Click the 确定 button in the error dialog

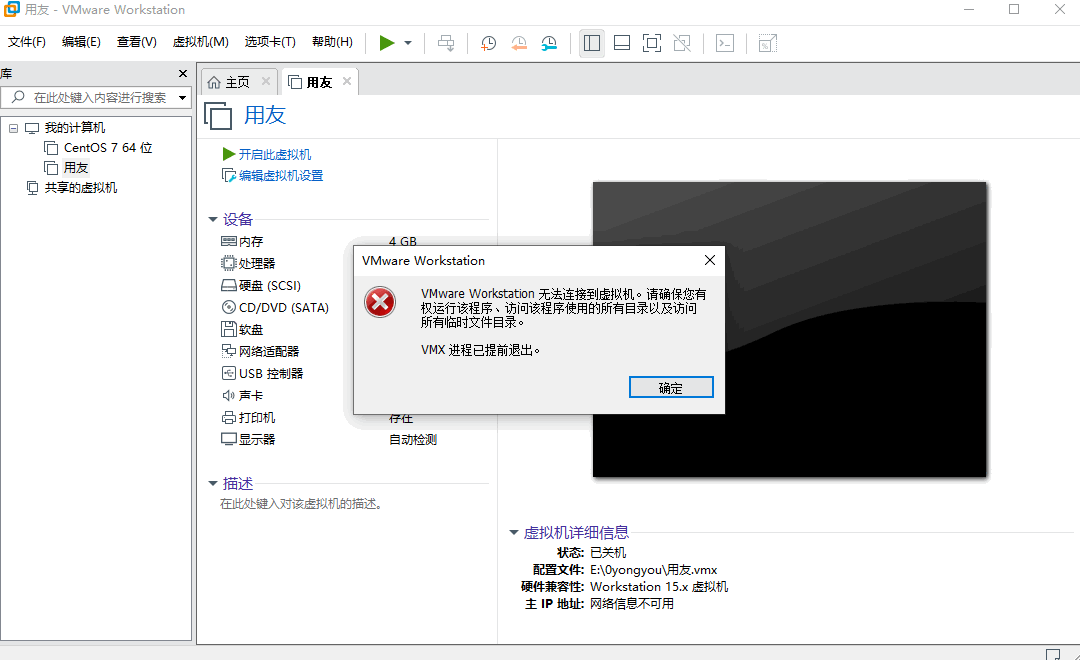click(671, 387)
